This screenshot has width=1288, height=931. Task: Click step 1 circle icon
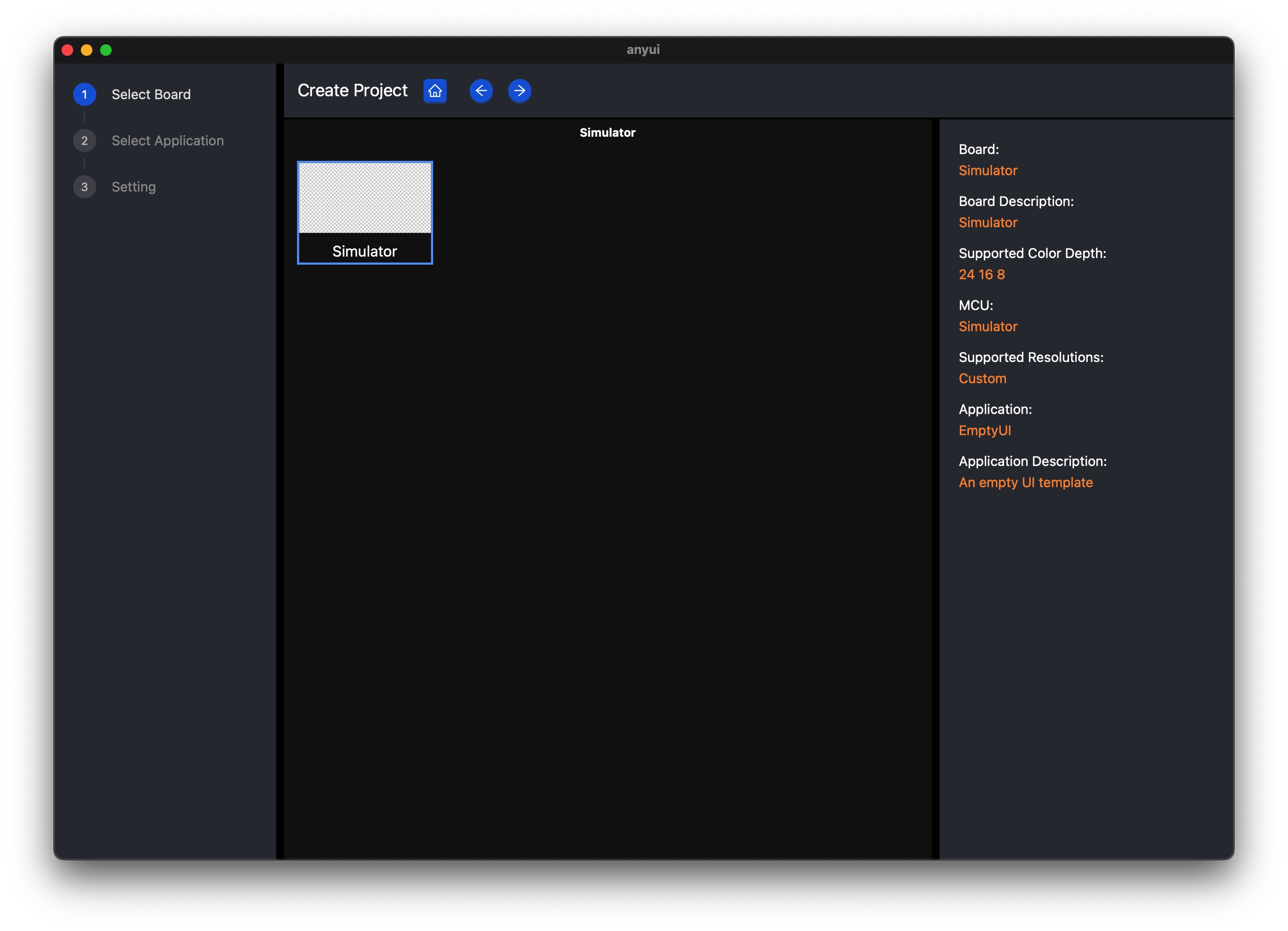pyautogui.click(x=85, y=94)
